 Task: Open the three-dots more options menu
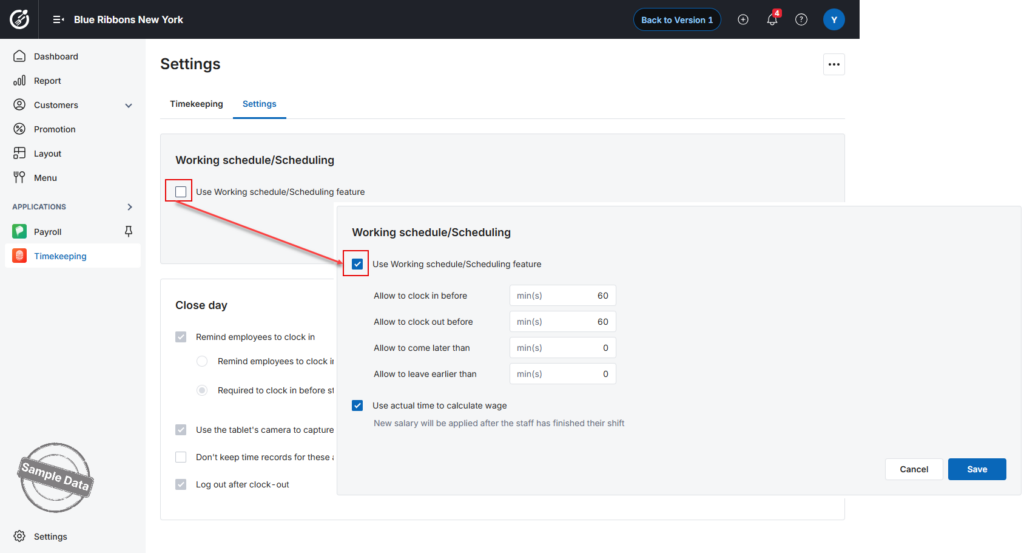coord(834,65)
